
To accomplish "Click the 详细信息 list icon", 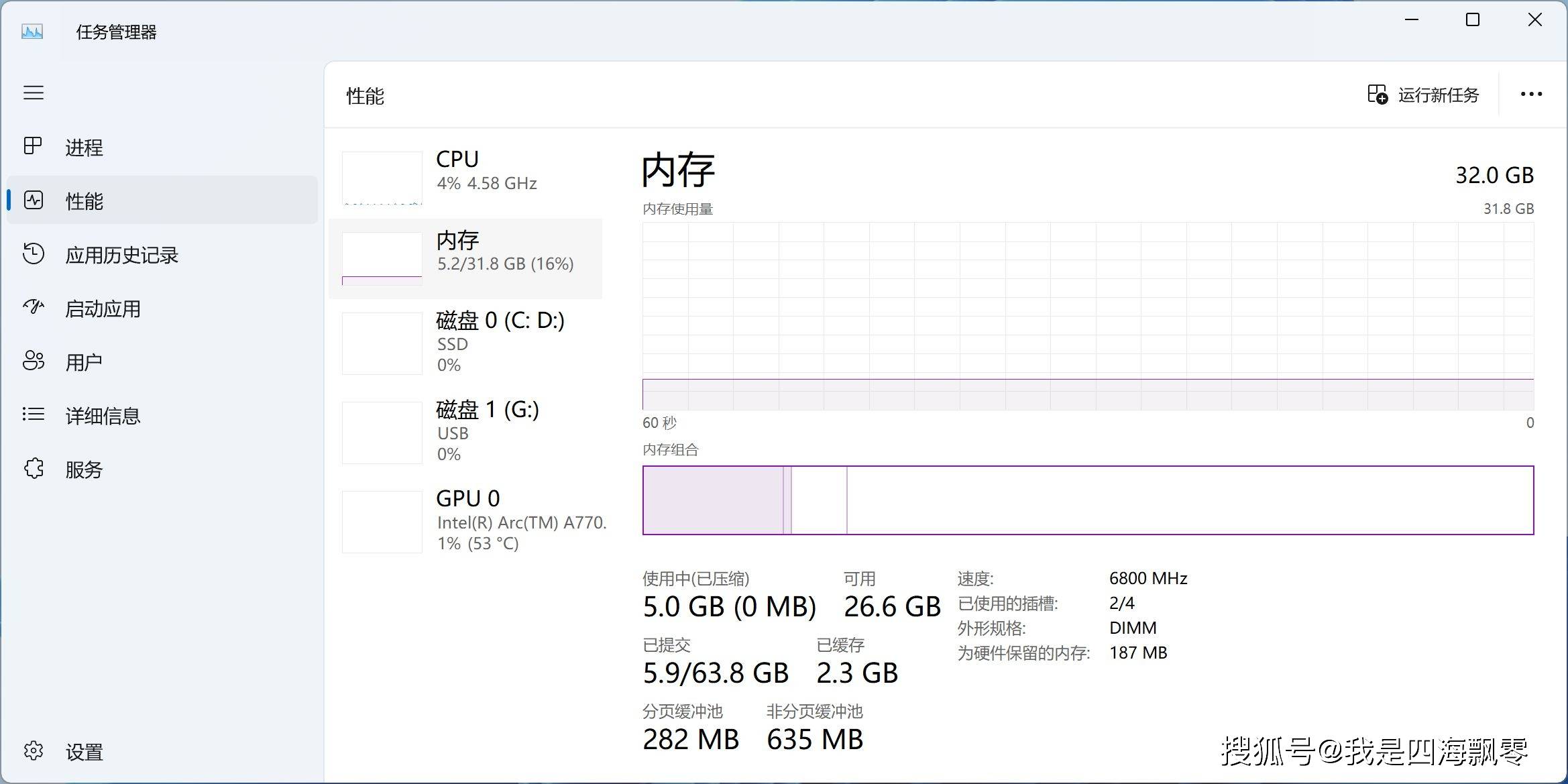I will coord(34,414).
